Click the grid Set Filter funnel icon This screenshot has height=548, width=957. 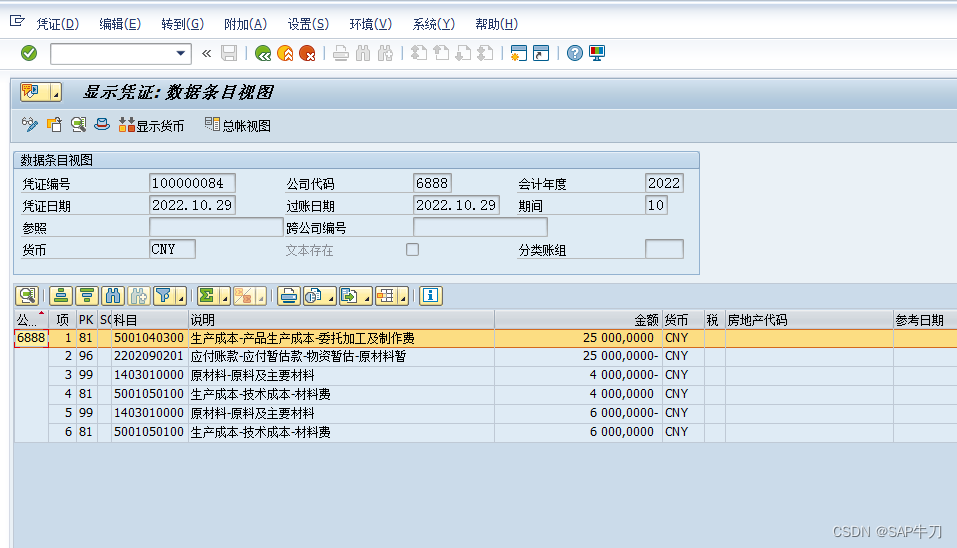click(164, 296)
